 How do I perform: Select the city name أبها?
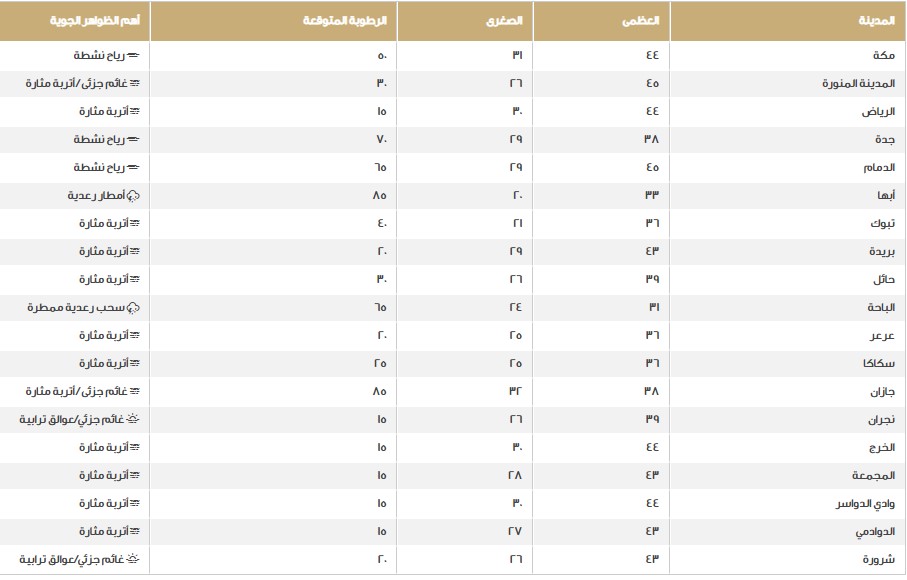(x=885, y=195)
